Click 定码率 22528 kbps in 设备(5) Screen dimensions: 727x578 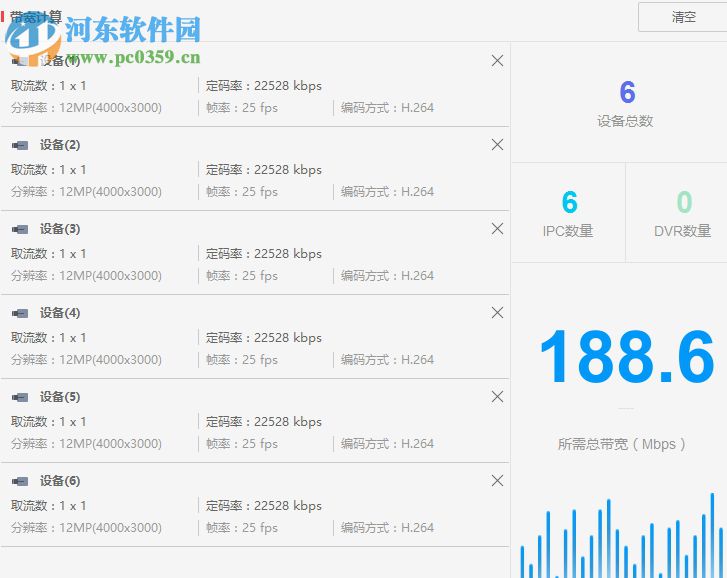tap(264, 421)
